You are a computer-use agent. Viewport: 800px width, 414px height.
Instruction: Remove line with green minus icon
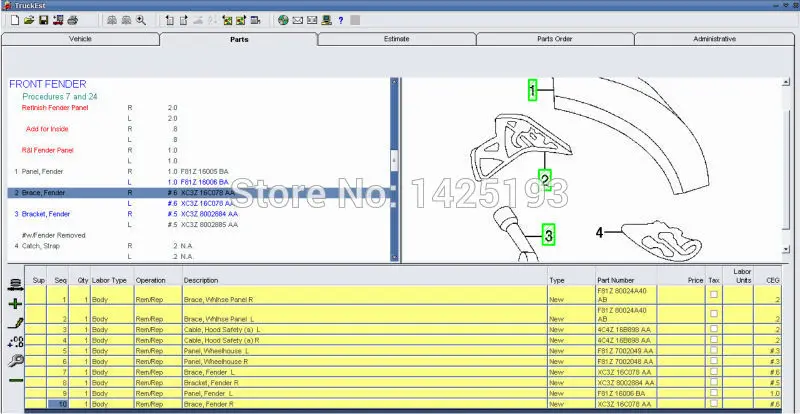(16, 380)
